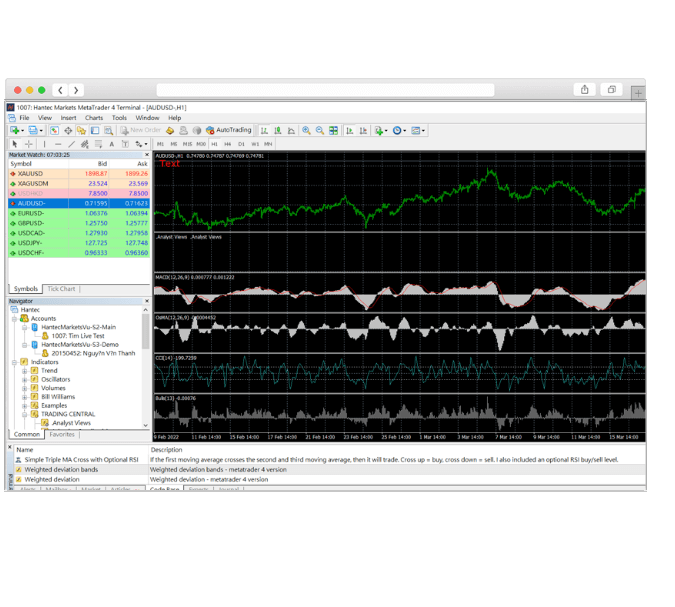Click the Zoom Out magnifier icon
Image resolution: width=675 pixels, height=607 pixels.
pyautogui.click(x=320, y=130)
